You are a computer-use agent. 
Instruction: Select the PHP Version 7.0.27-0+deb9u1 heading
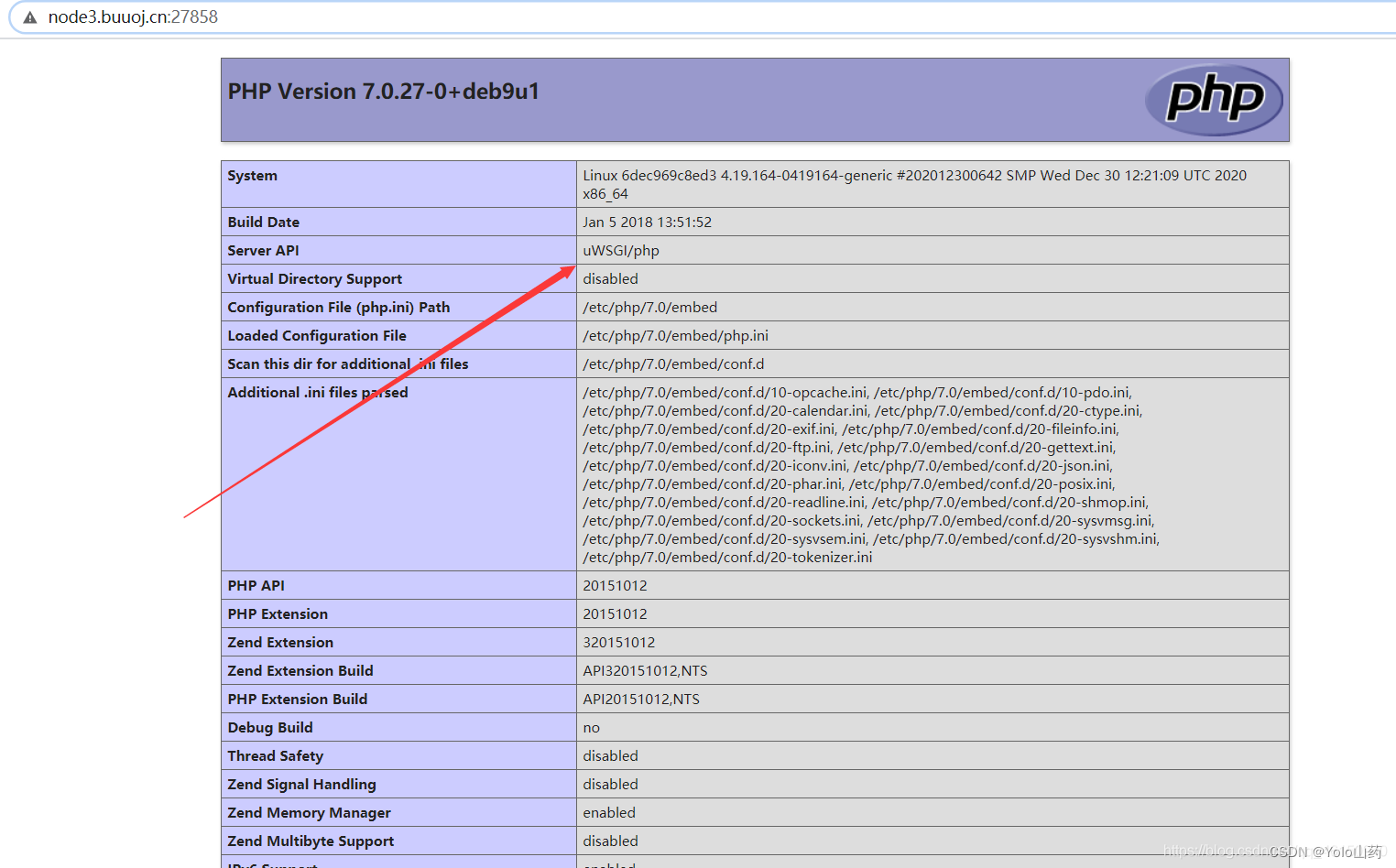pos(384,92)
